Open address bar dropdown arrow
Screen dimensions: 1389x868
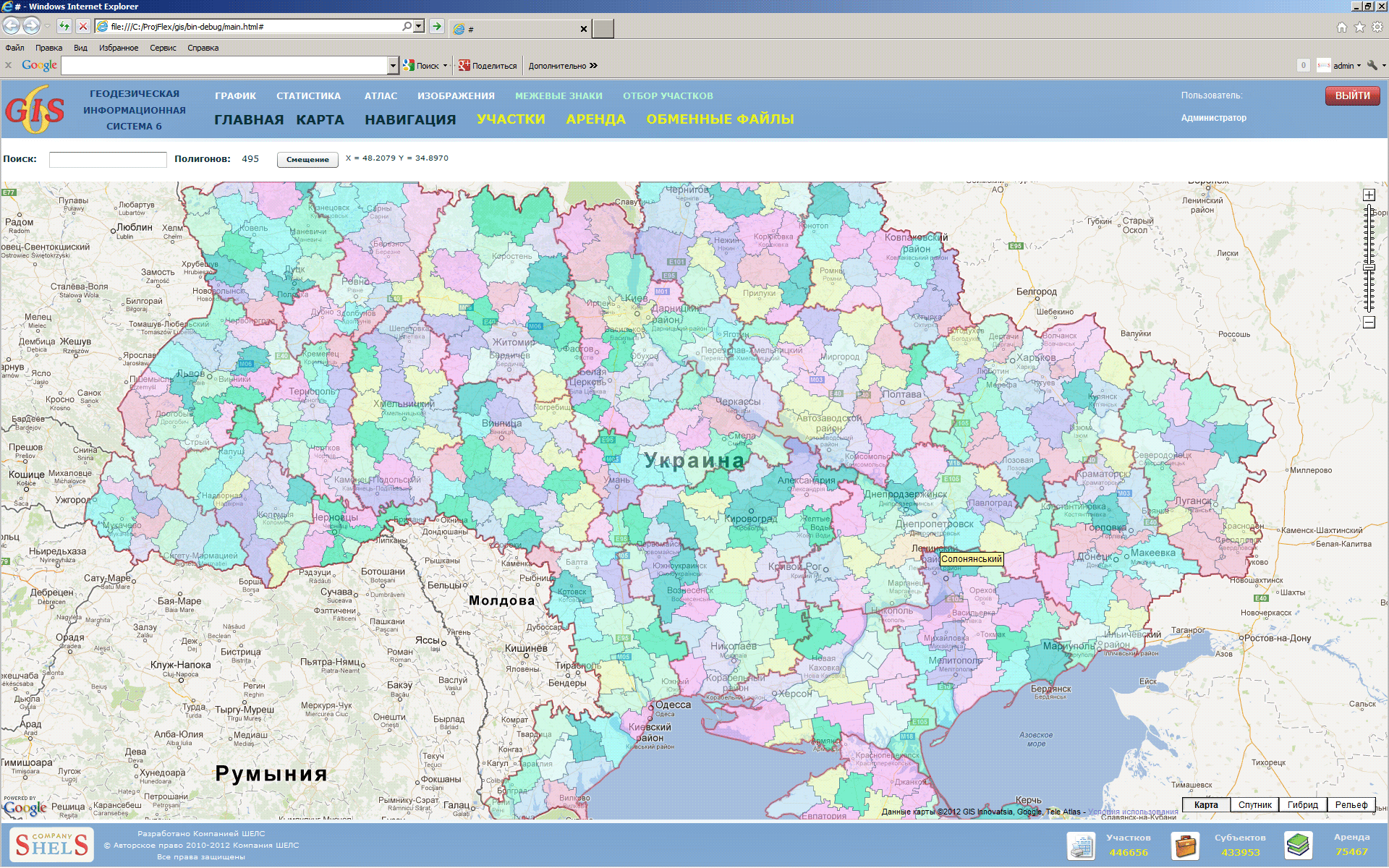tap(419, 27)
